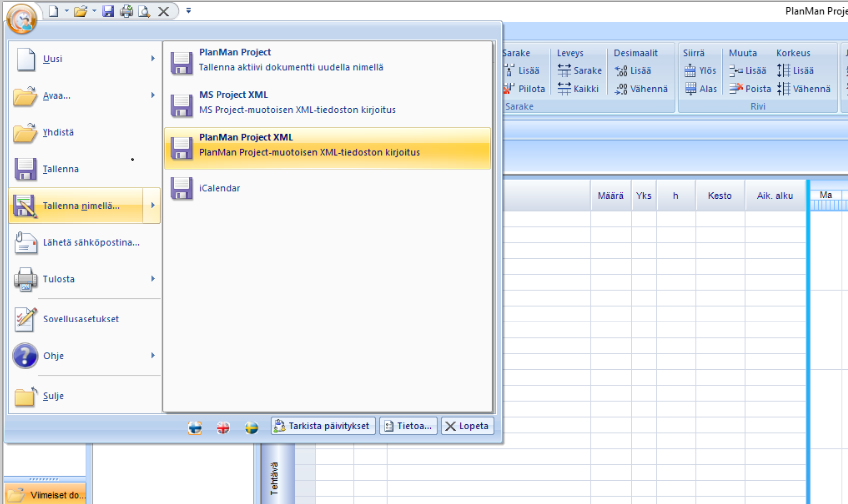Click the print preview icon in toolbar
Viewport: 848px width, 504px height.
144,11
